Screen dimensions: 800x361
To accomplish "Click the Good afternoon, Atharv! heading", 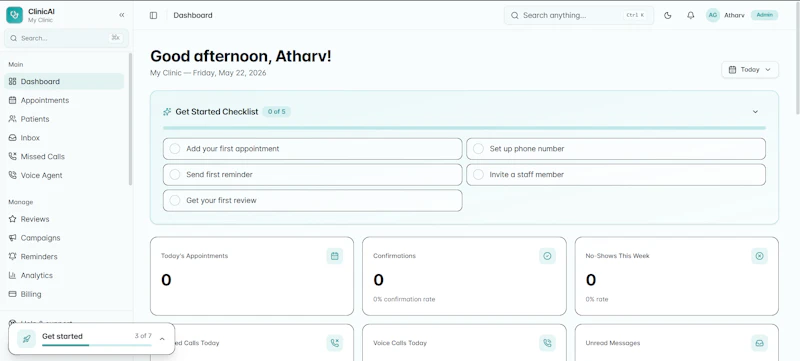I will [x=241, y=56].
